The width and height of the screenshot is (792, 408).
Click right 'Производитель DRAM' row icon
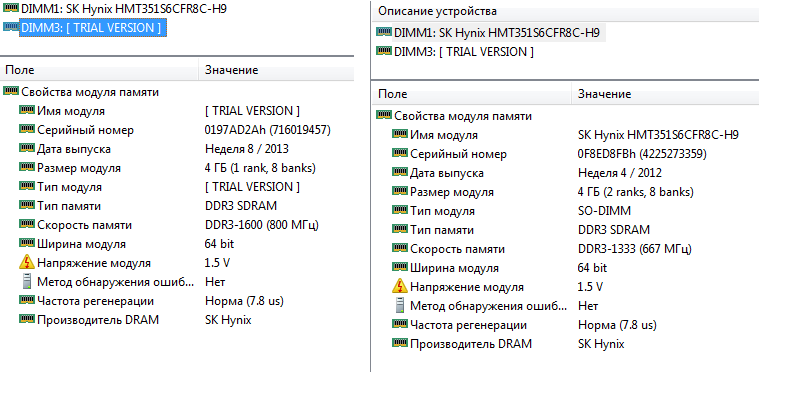pyautogui.click(x=400, y=343)
